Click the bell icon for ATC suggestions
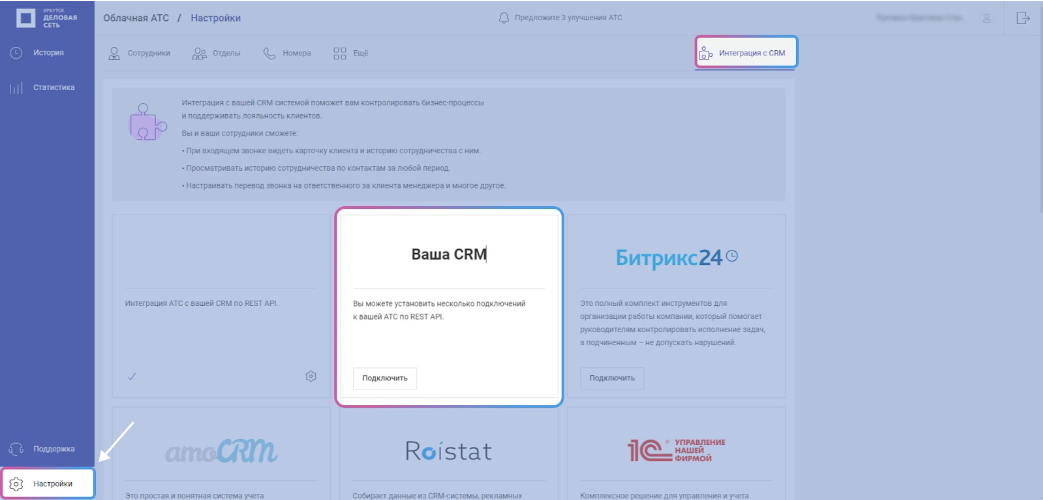Screen dimensions: 1043x500 [503, 18]
